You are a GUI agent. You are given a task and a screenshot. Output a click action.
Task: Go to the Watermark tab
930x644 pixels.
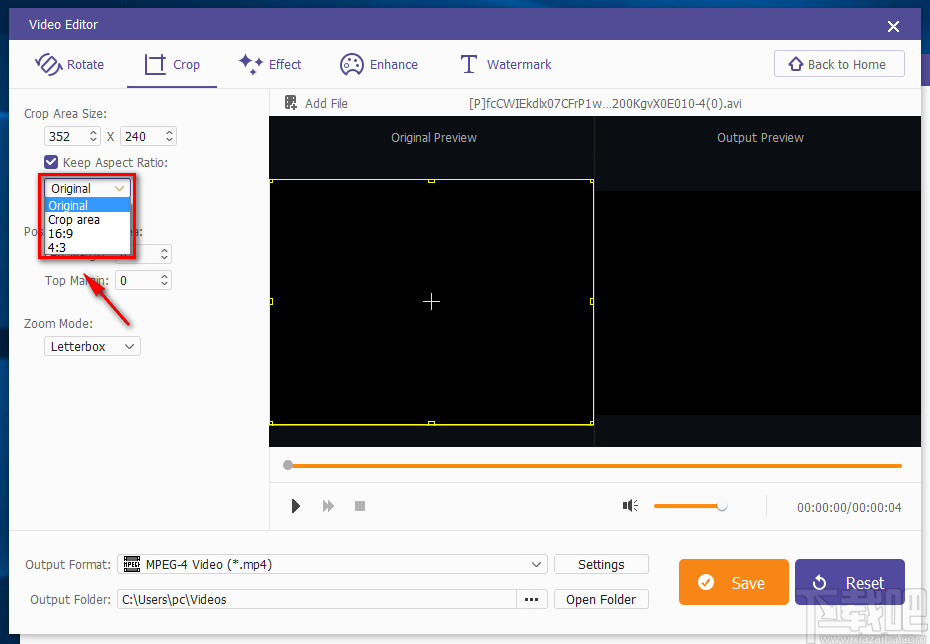tap(505, 64)
